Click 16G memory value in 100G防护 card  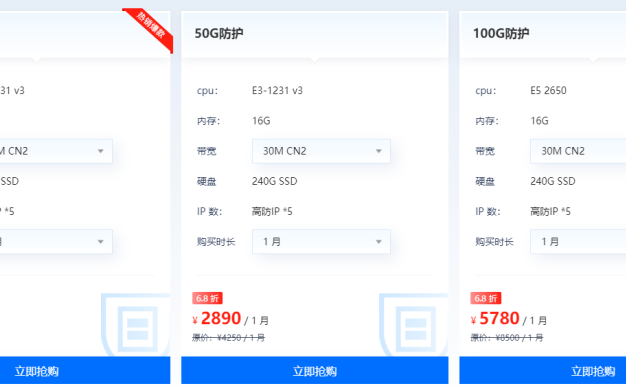pyautogui.click(x=539, y=121)
